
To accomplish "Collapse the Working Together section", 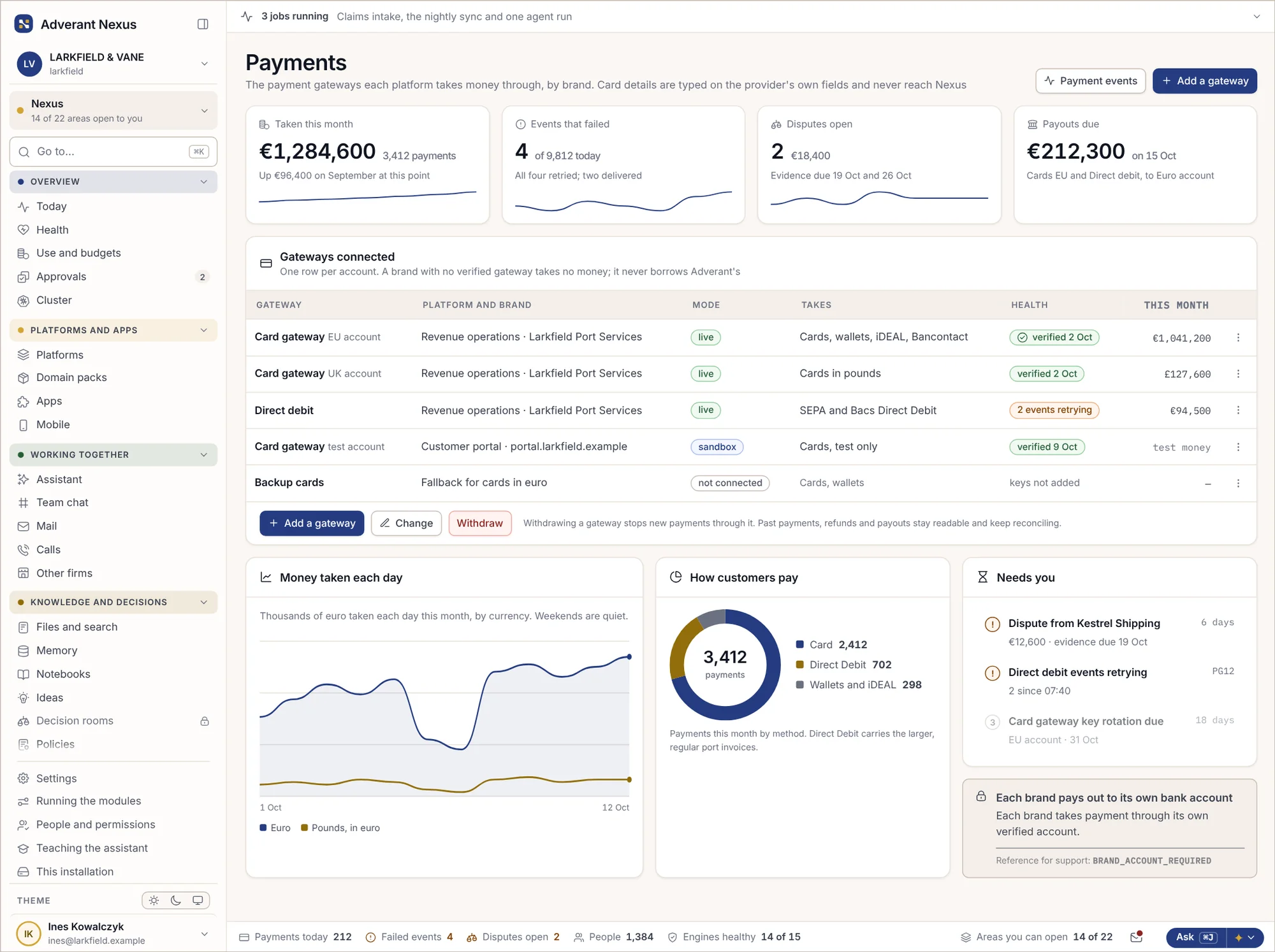I will pyautogui.click(x=113, y=454).
